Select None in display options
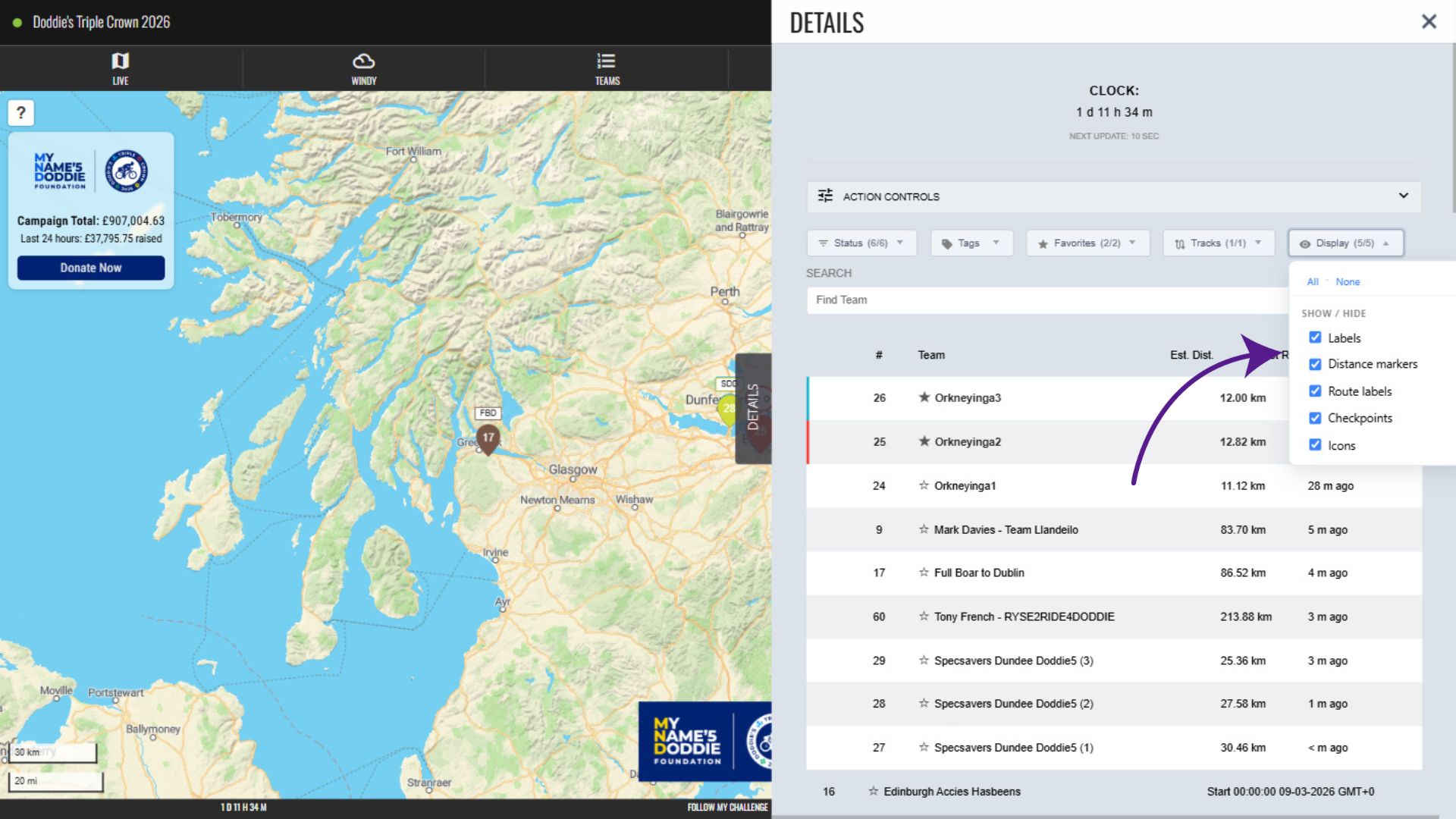 tap(1347, 282)
